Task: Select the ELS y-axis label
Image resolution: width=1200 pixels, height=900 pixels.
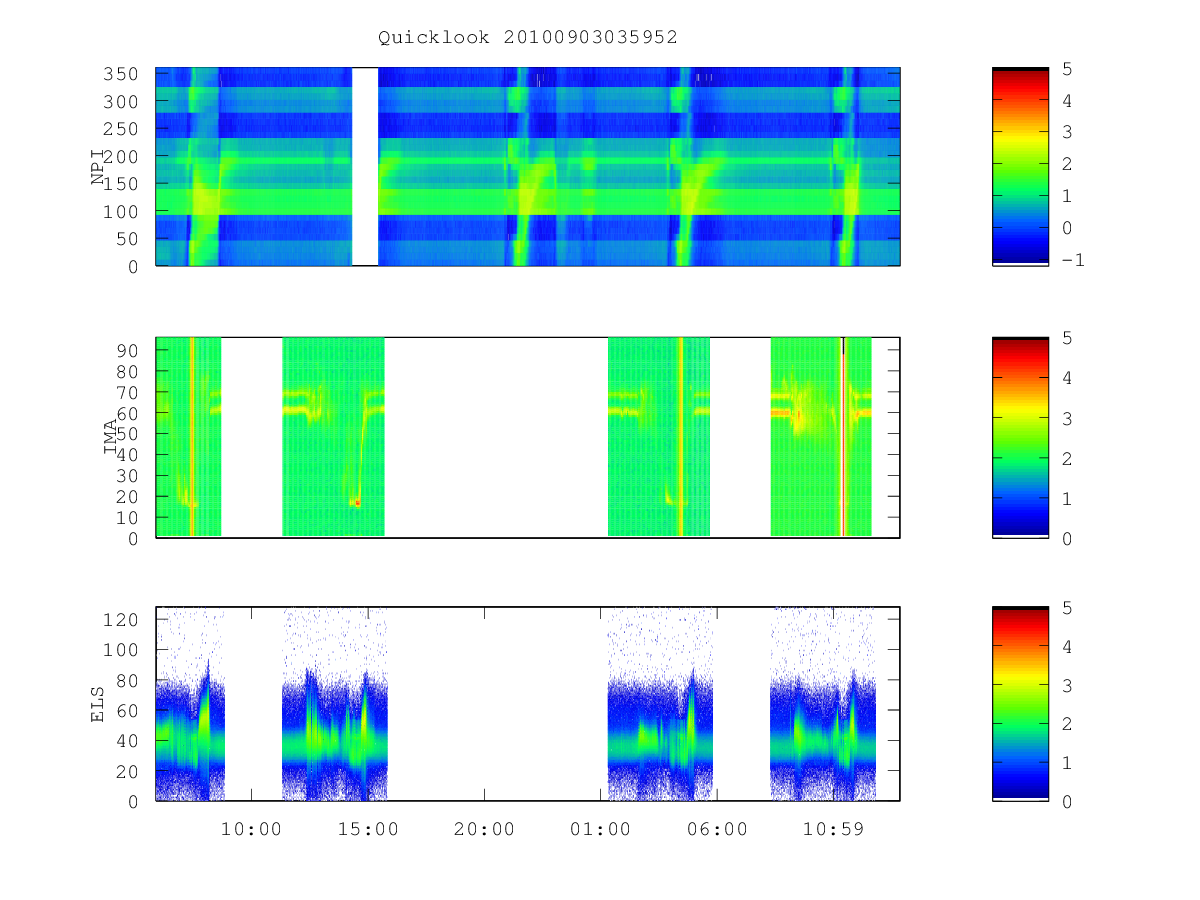Action: click(x=98, y=704)
